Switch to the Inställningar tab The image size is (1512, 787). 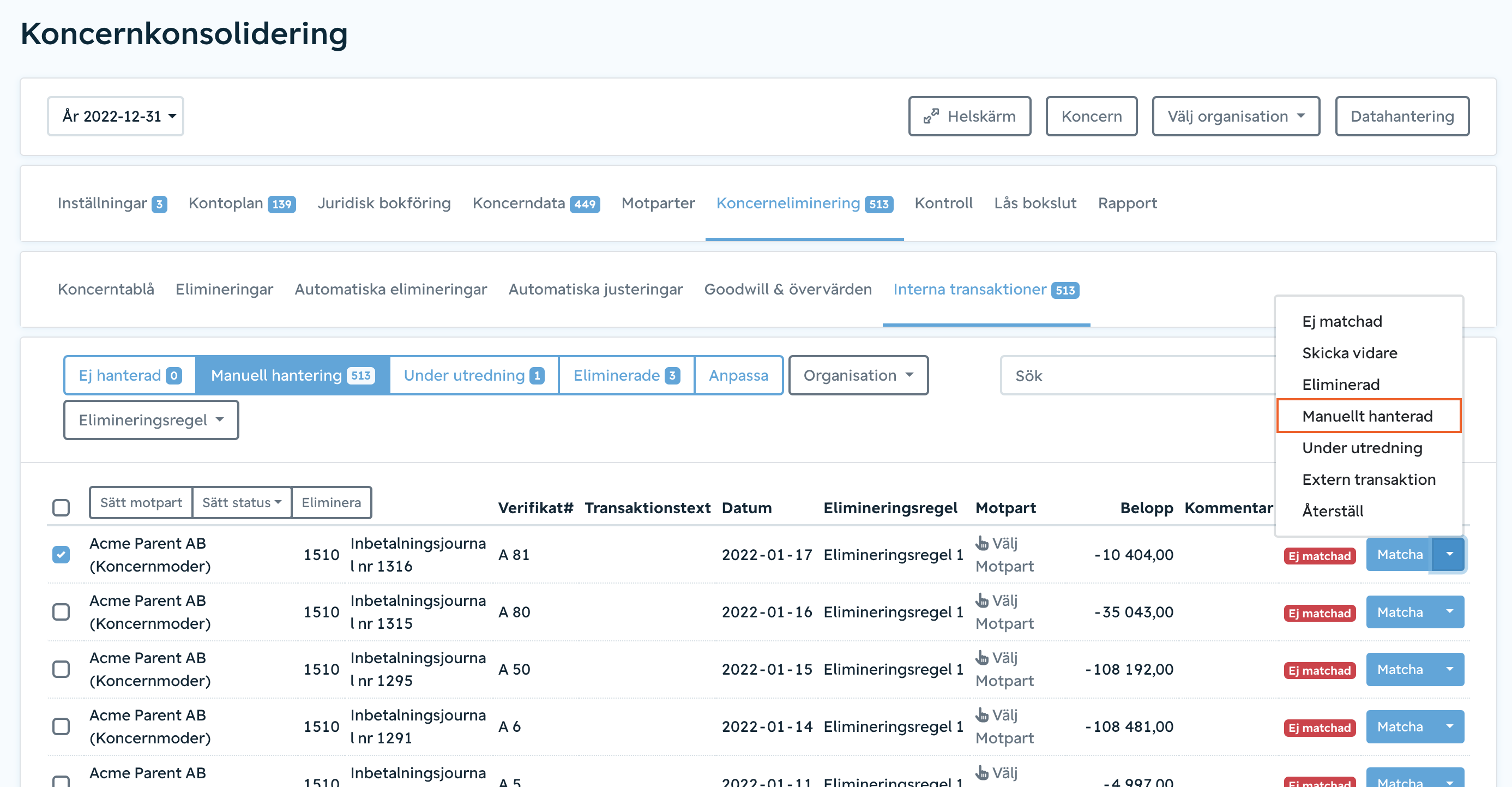click(112, 203)
